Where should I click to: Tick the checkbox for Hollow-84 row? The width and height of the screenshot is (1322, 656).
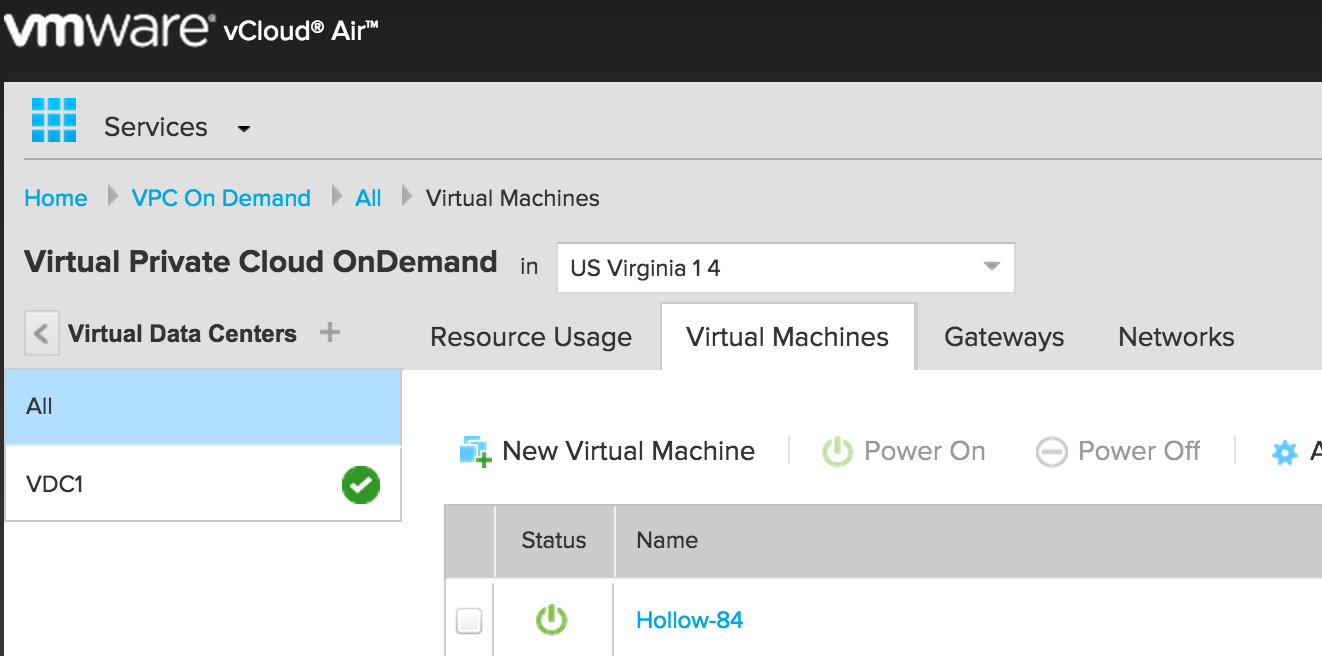click(469, 621)
